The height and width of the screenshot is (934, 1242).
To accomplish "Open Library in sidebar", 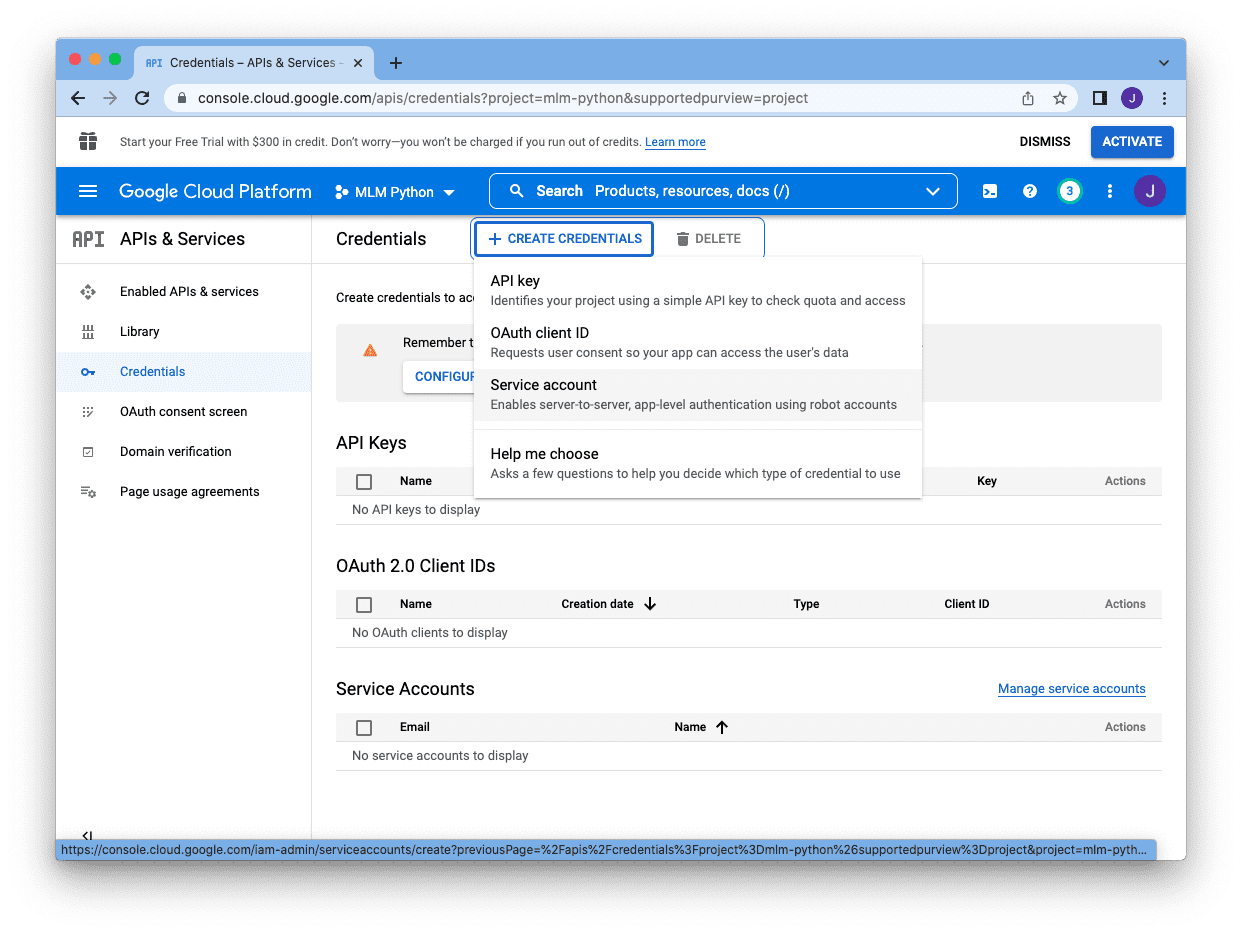I will tap(184, 332).
